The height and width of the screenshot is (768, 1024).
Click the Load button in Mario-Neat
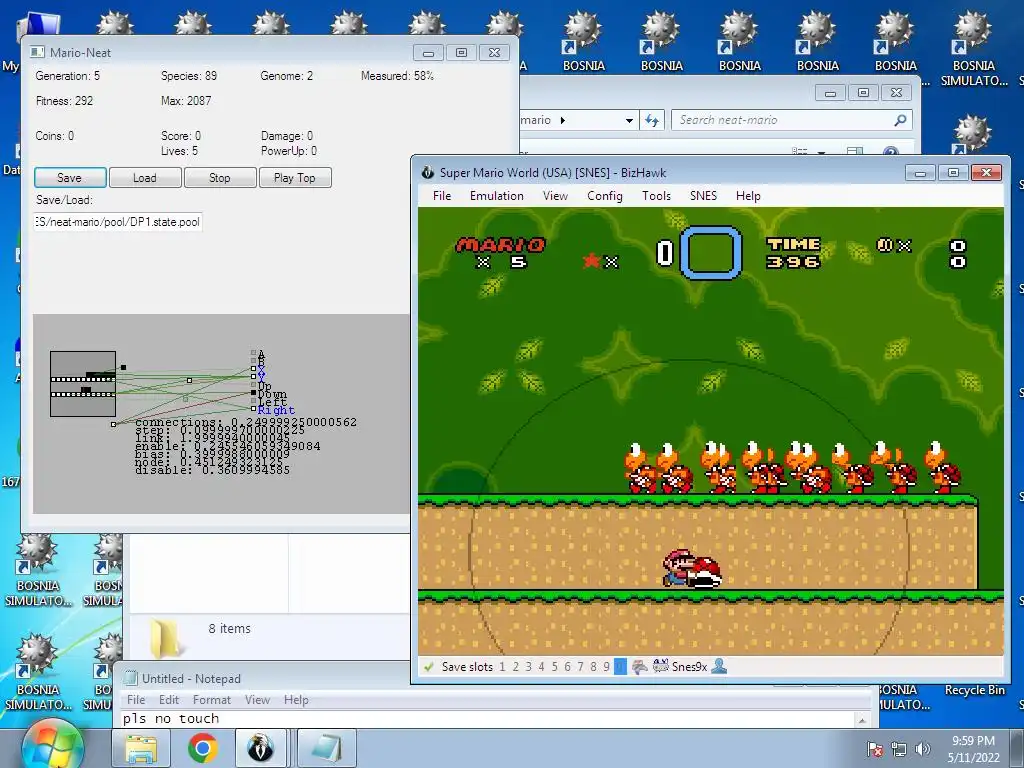tap(145, 178)
